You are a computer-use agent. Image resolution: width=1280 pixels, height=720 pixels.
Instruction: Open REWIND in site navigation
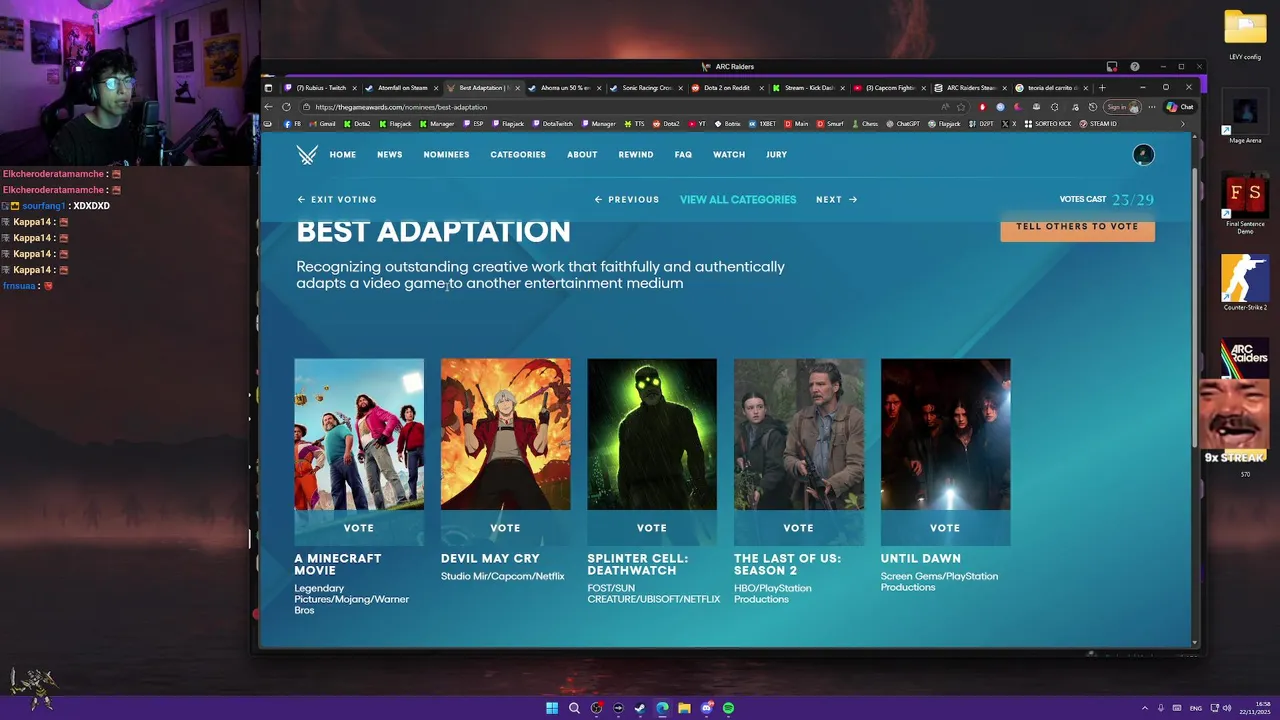click(x=636, y=155)
